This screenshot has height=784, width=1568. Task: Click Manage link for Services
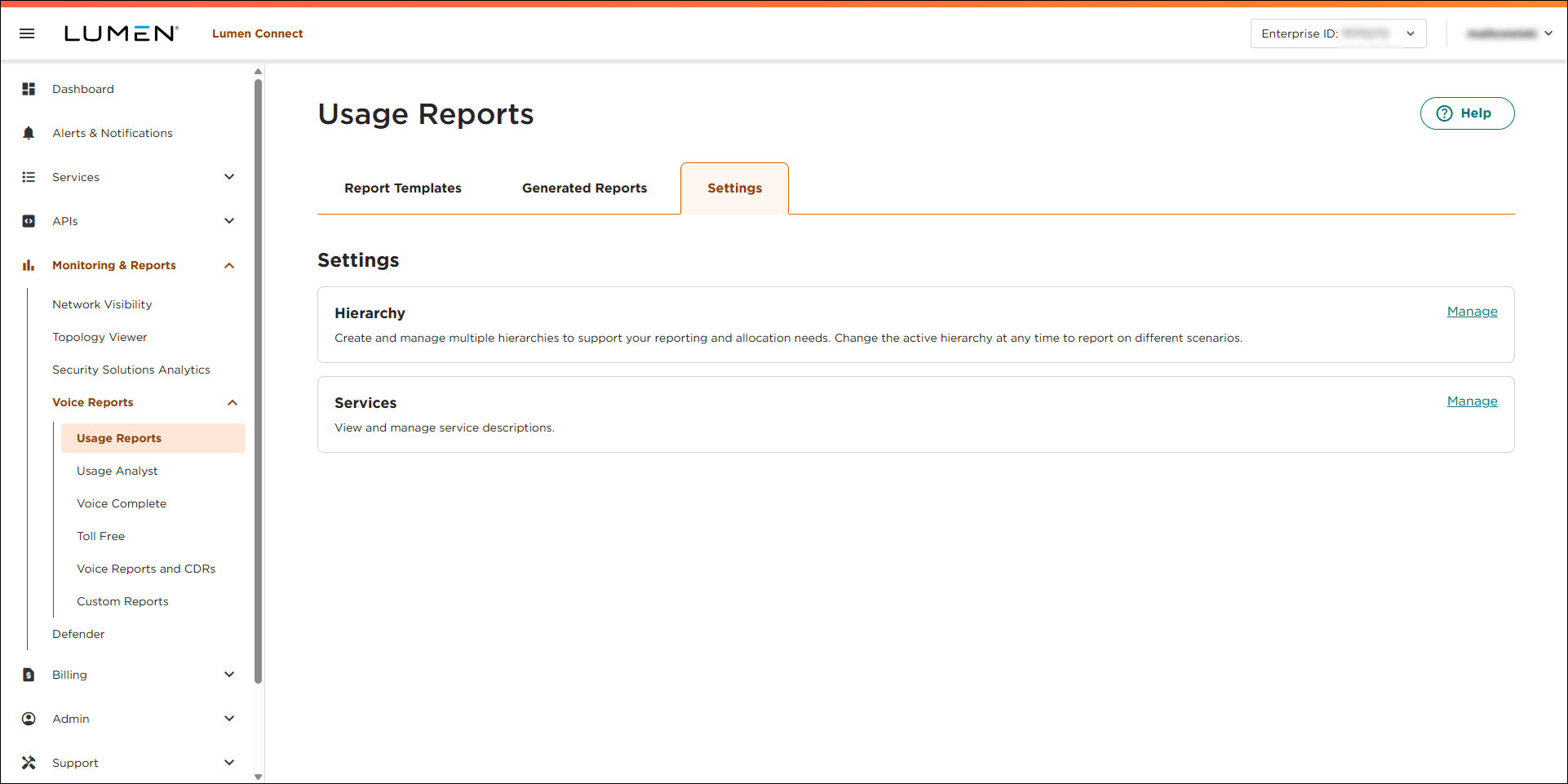1472,401
